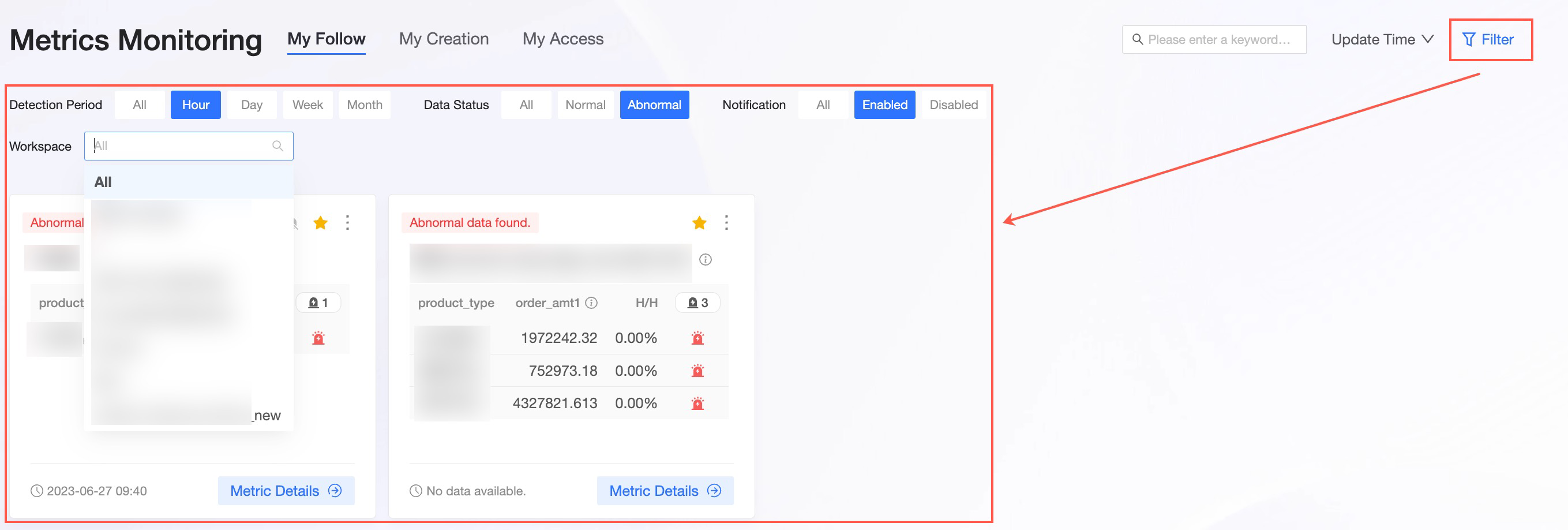Click alarm count badge showing 3
Image resolution: width=1568 pixels, height=530 pixels.
697,303
